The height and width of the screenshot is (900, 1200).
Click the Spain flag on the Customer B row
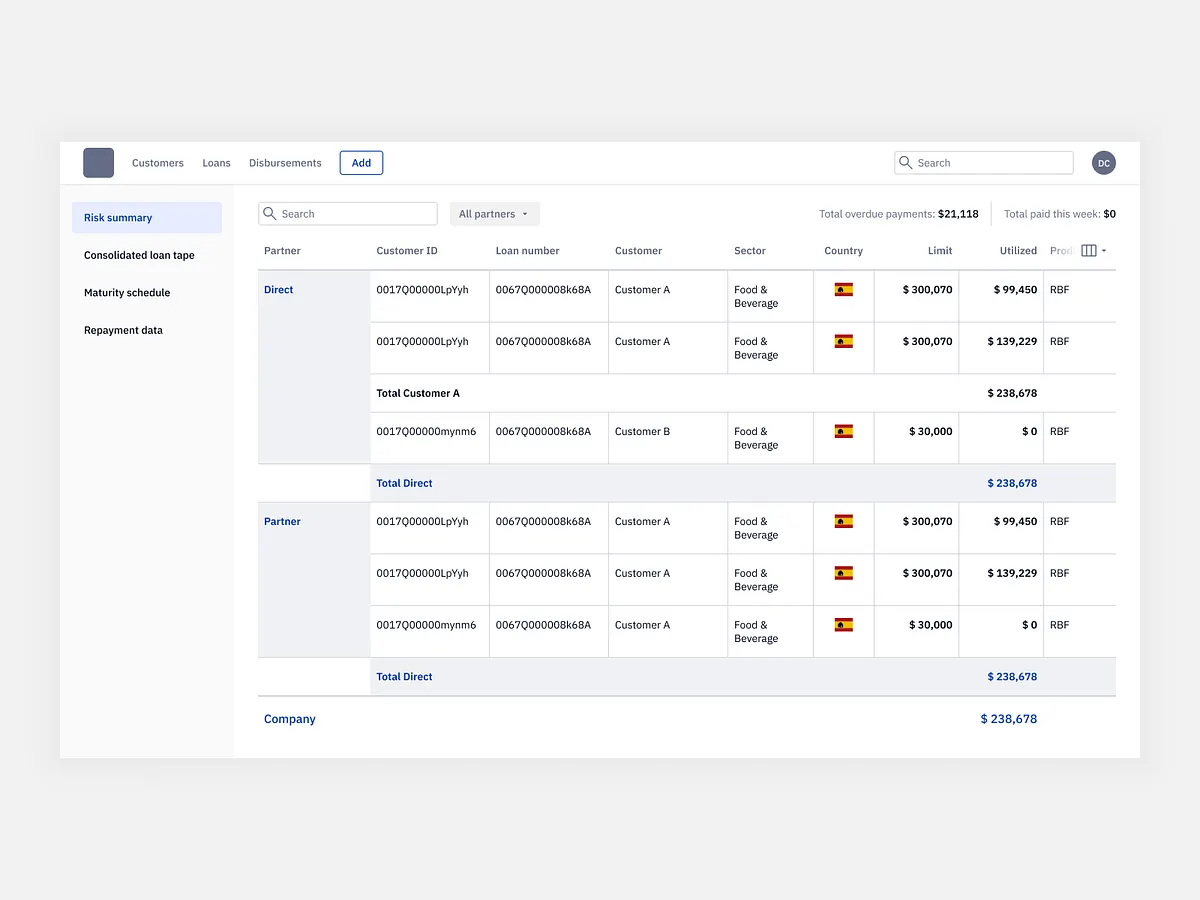tap(843, 431)
